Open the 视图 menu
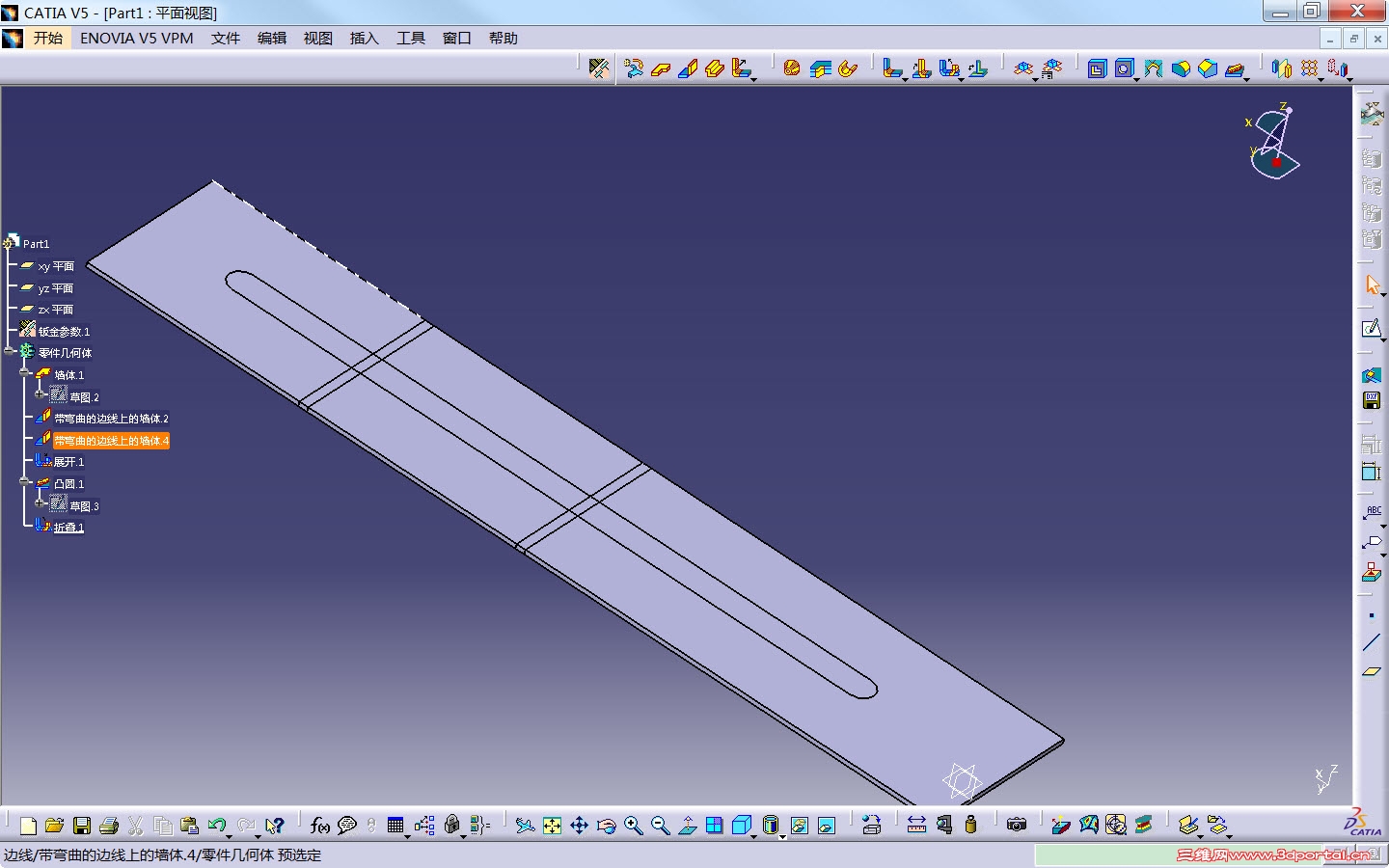This screenshot has height=868, width=1389. pos(318,39)
